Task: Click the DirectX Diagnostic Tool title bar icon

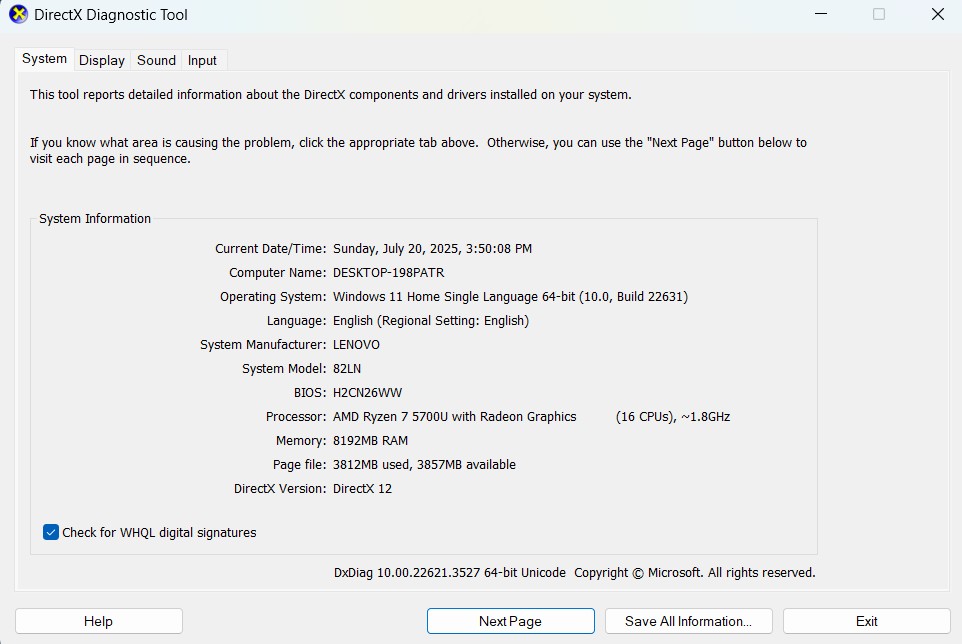Action: point(16,14)
